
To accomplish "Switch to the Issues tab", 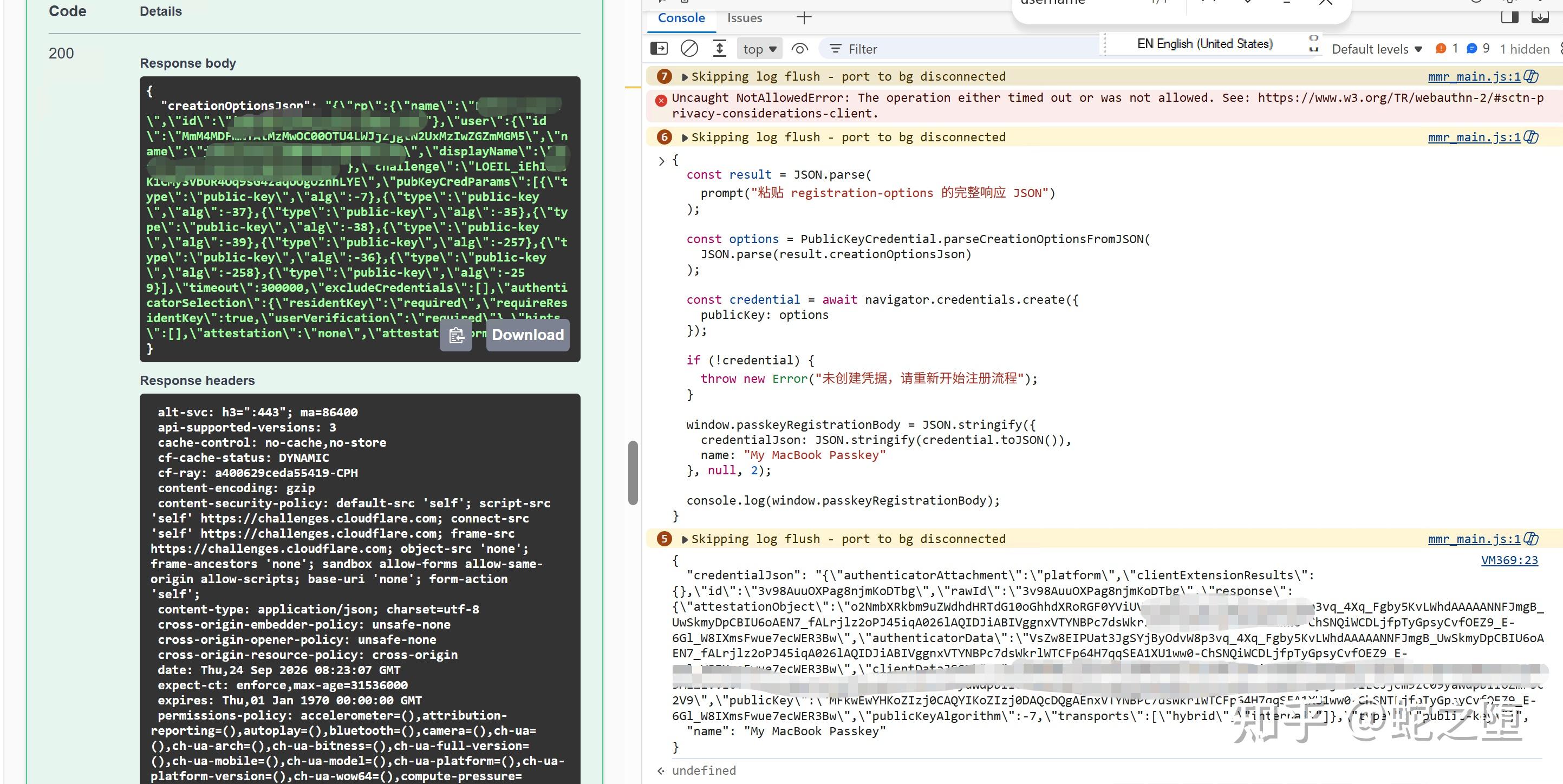I will point(745,18).
